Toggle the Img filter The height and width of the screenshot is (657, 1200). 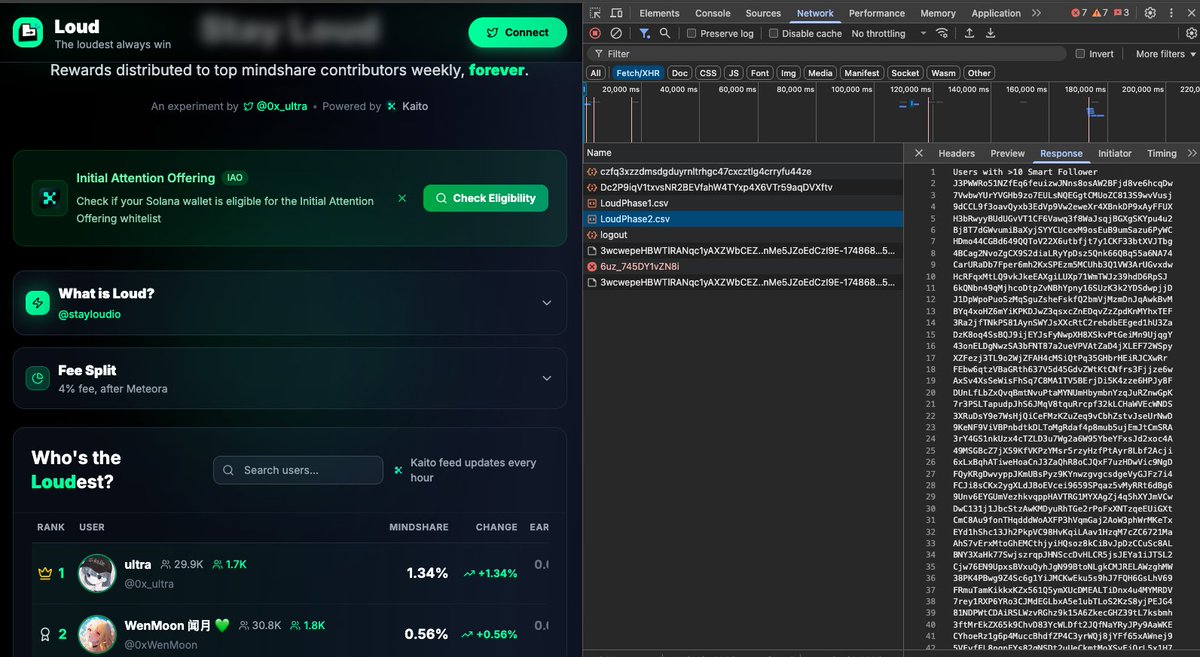789,73
